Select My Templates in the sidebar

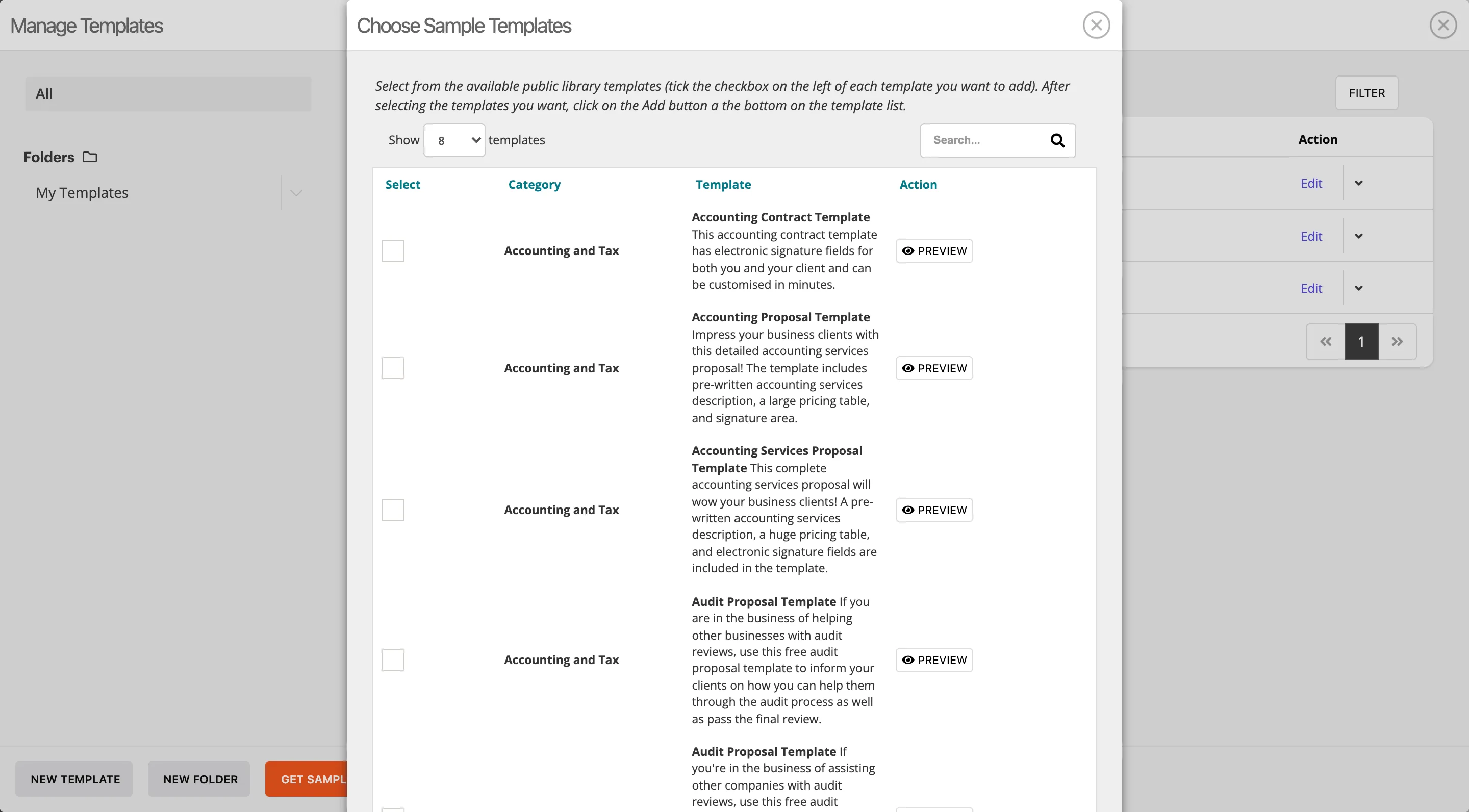[x=82, y=192]
